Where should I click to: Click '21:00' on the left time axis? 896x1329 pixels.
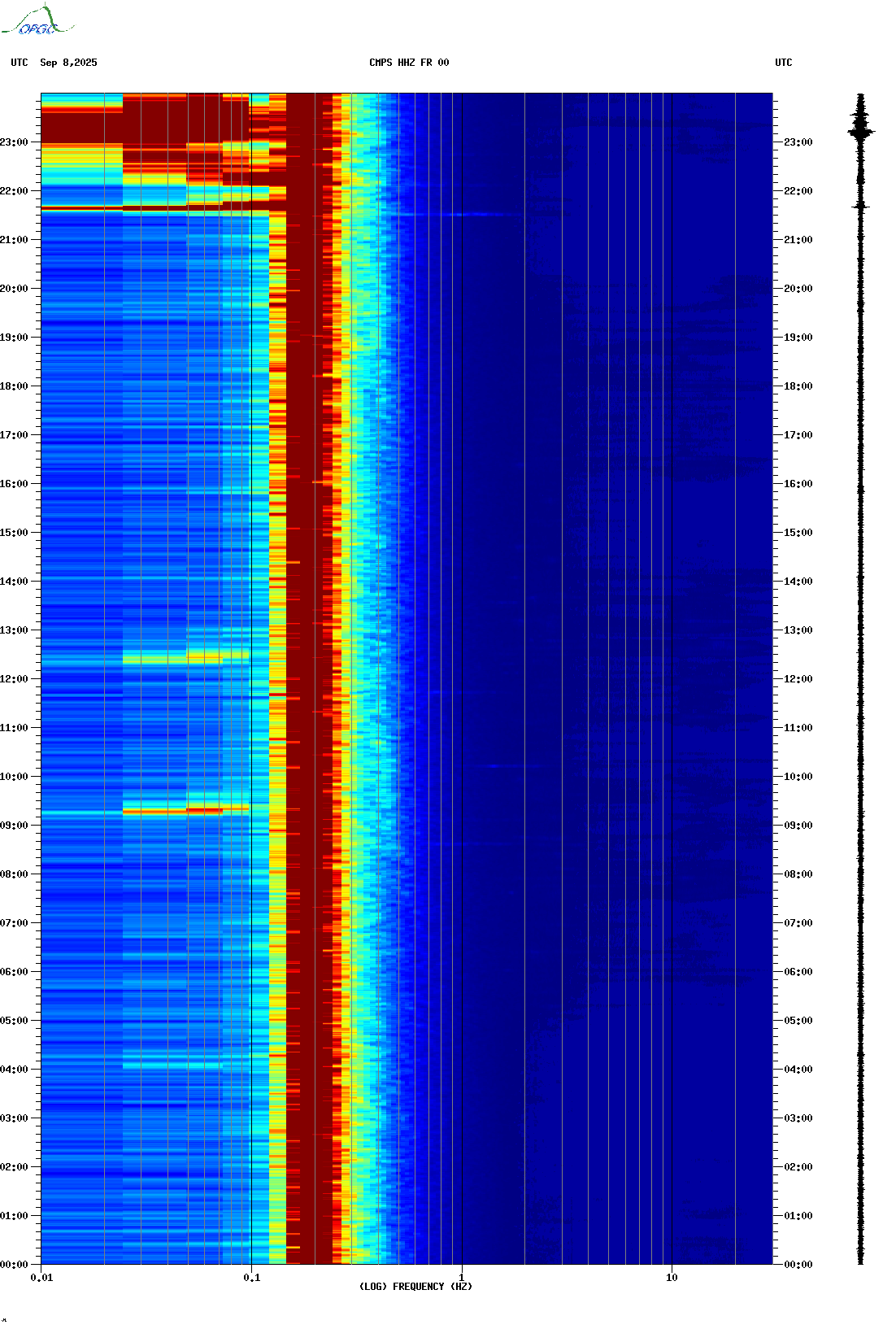pyautogui.click(x=14, y=240)
